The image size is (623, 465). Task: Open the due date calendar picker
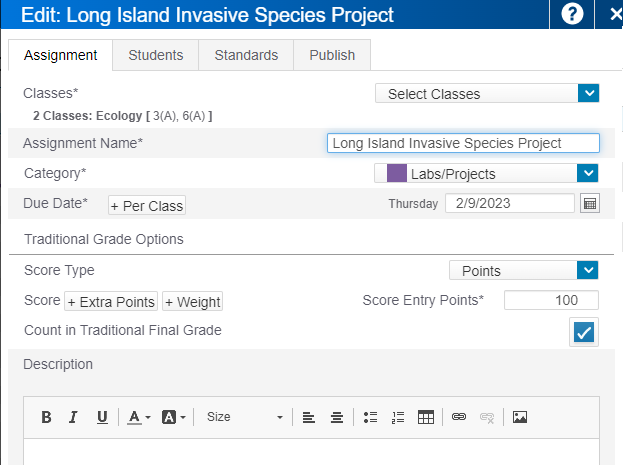click(590, 203)
